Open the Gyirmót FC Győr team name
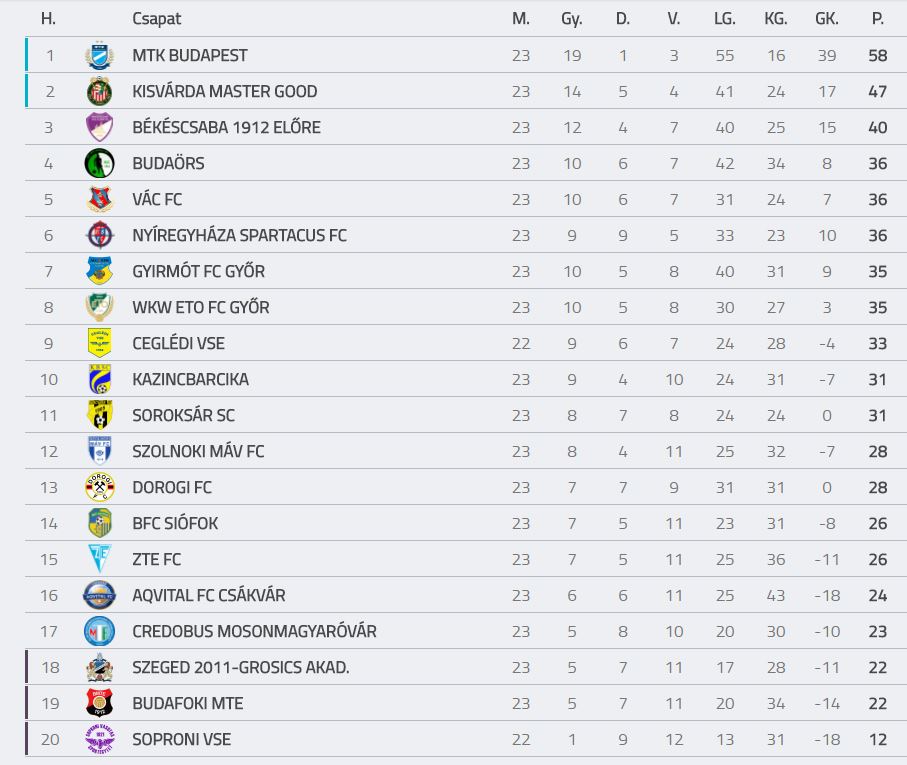This screenshot has height=765, width=907. 198,271
